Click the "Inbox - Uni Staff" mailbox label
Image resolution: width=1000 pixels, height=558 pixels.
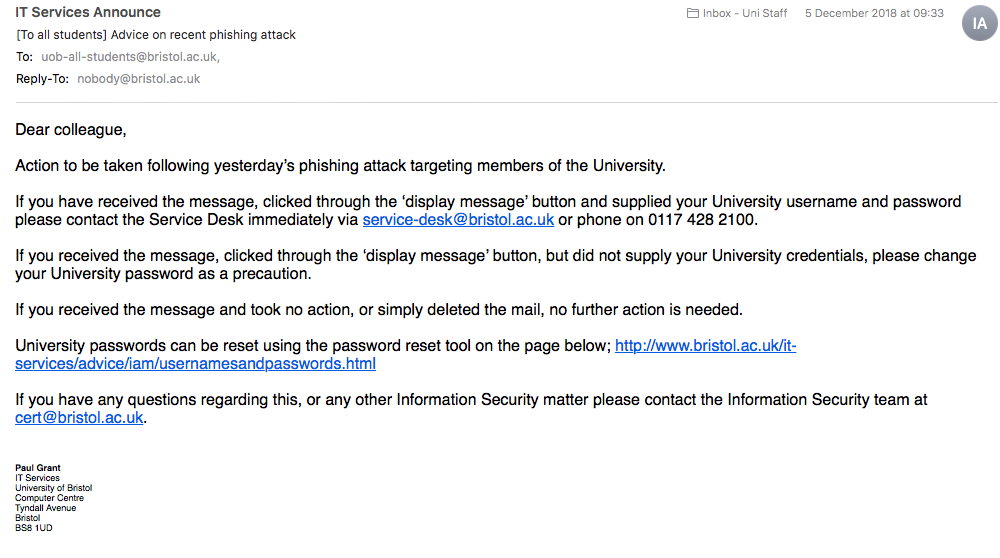(x=745, y=14)
